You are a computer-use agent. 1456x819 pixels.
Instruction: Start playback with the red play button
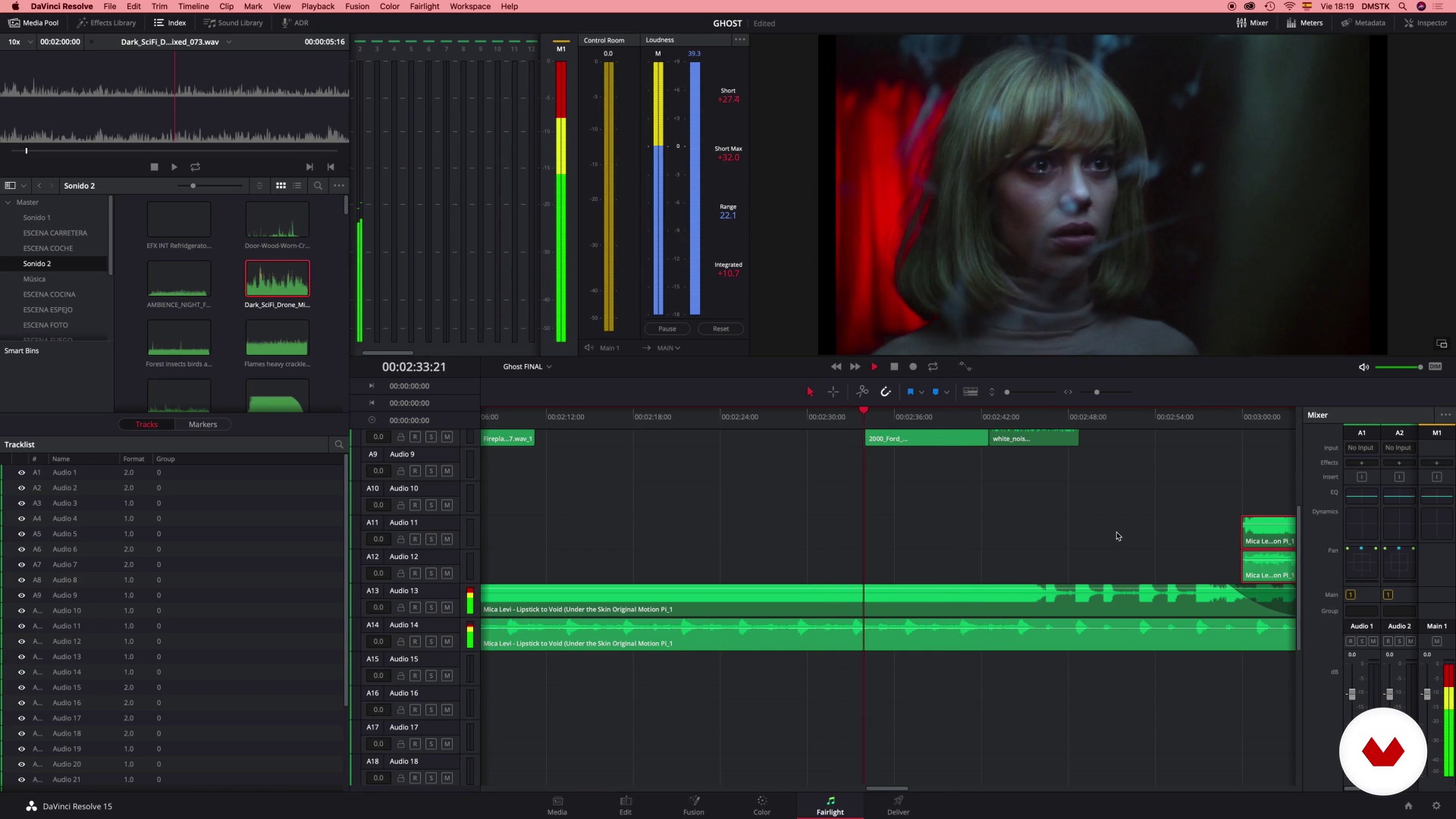pyautogui.click(x=874, y=367)
